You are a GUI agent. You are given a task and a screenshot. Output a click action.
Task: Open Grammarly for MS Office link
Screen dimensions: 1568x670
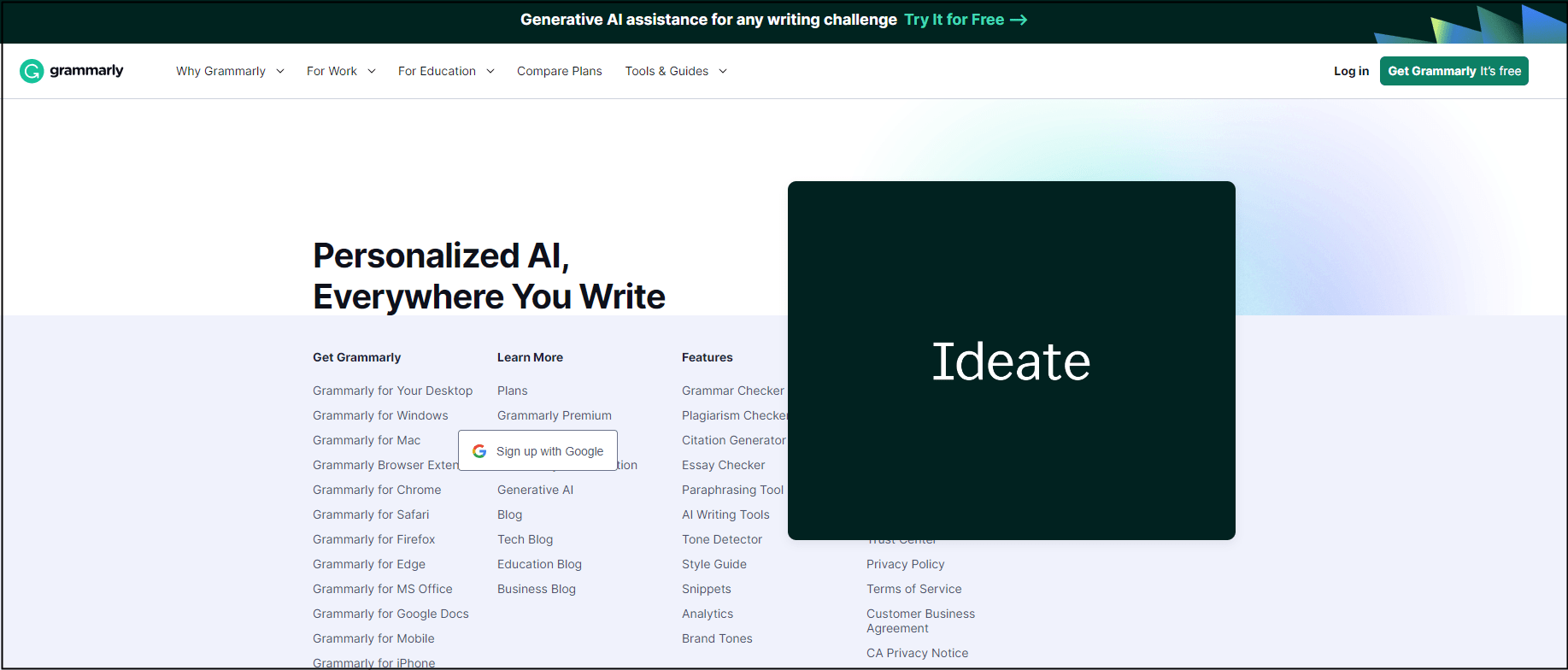383,589
